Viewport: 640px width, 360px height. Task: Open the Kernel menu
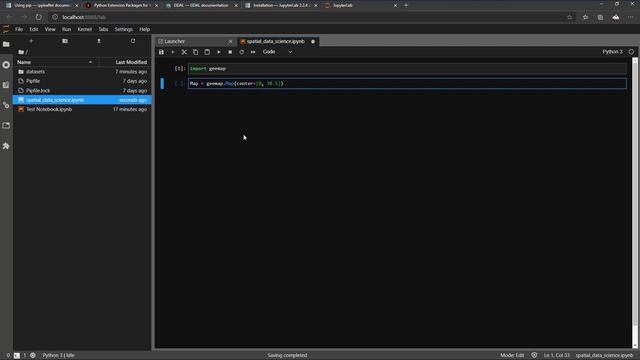coord(84,29)
